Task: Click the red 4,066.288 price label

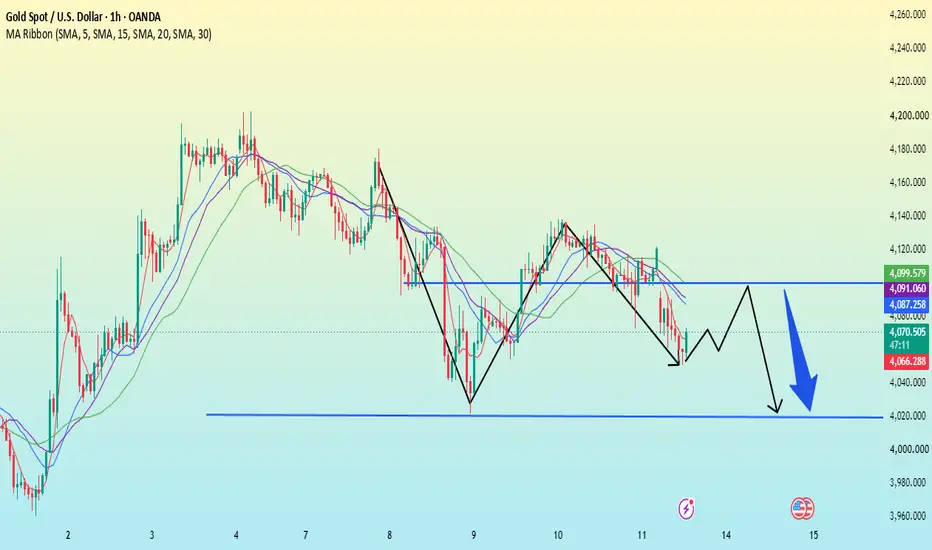Action: pyautogui.click(x=907, y=362)
